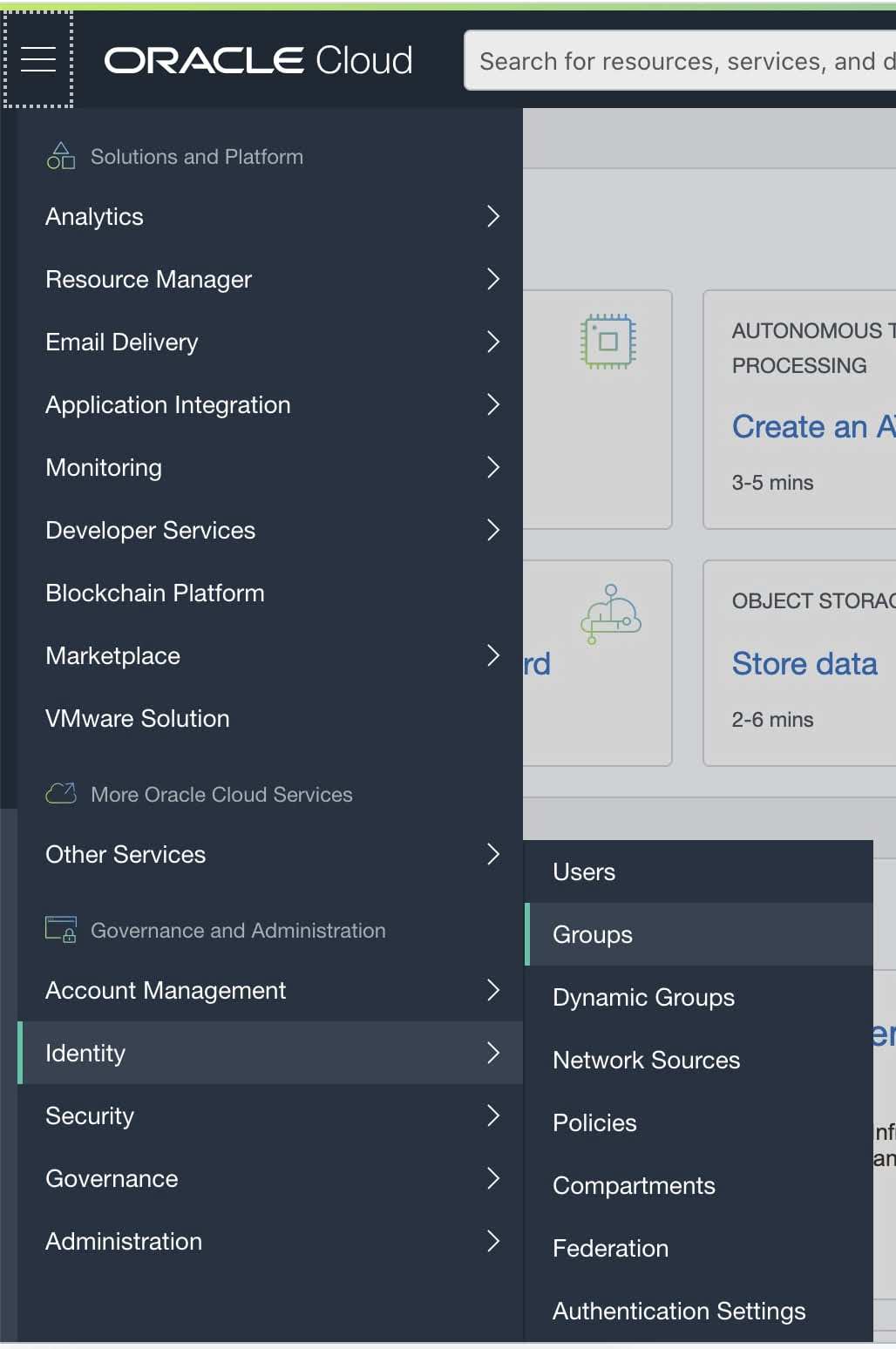Screen dimensions: 896x1349
Task: Click the Store data link
Action: 804,663
